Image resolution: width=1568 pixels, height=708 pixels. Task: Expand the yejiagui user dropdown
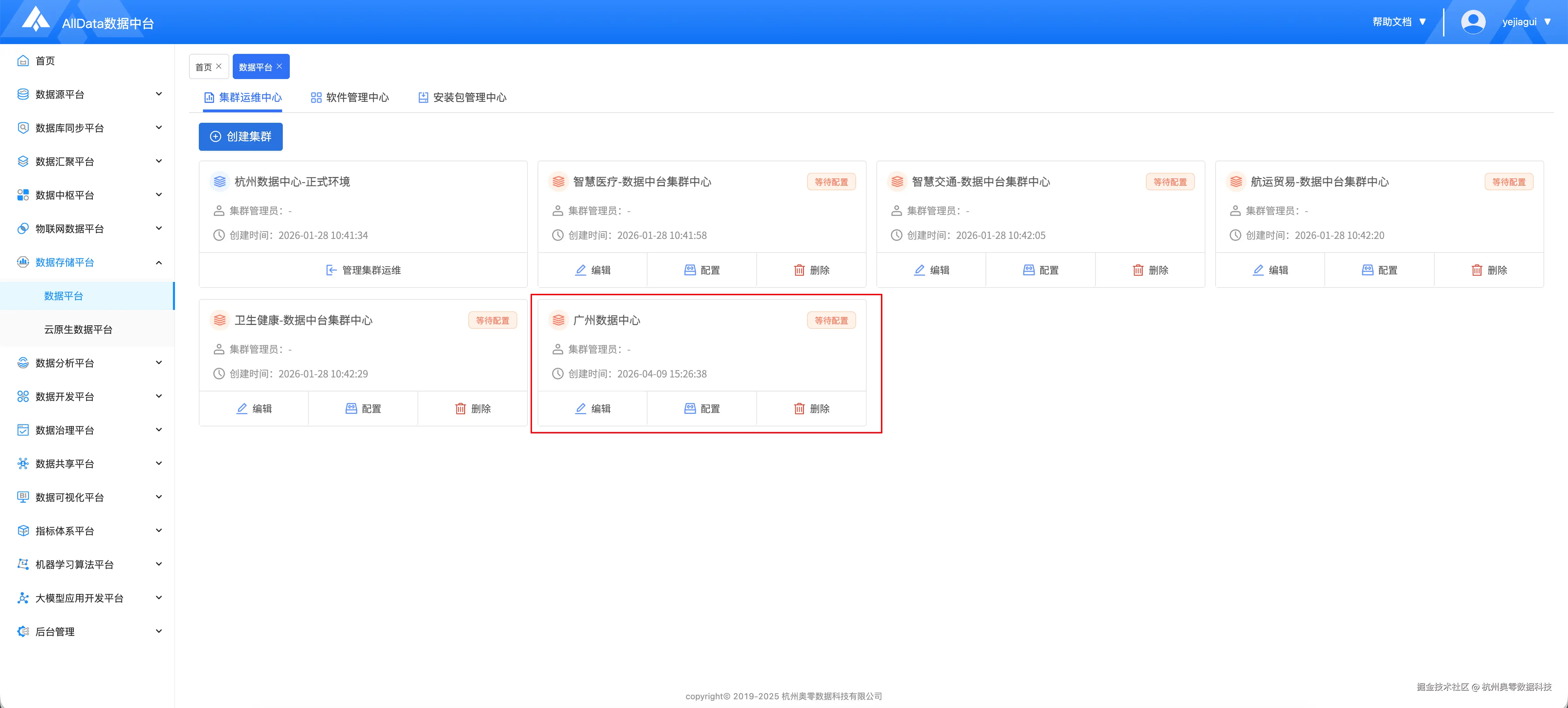point(1551,21)
